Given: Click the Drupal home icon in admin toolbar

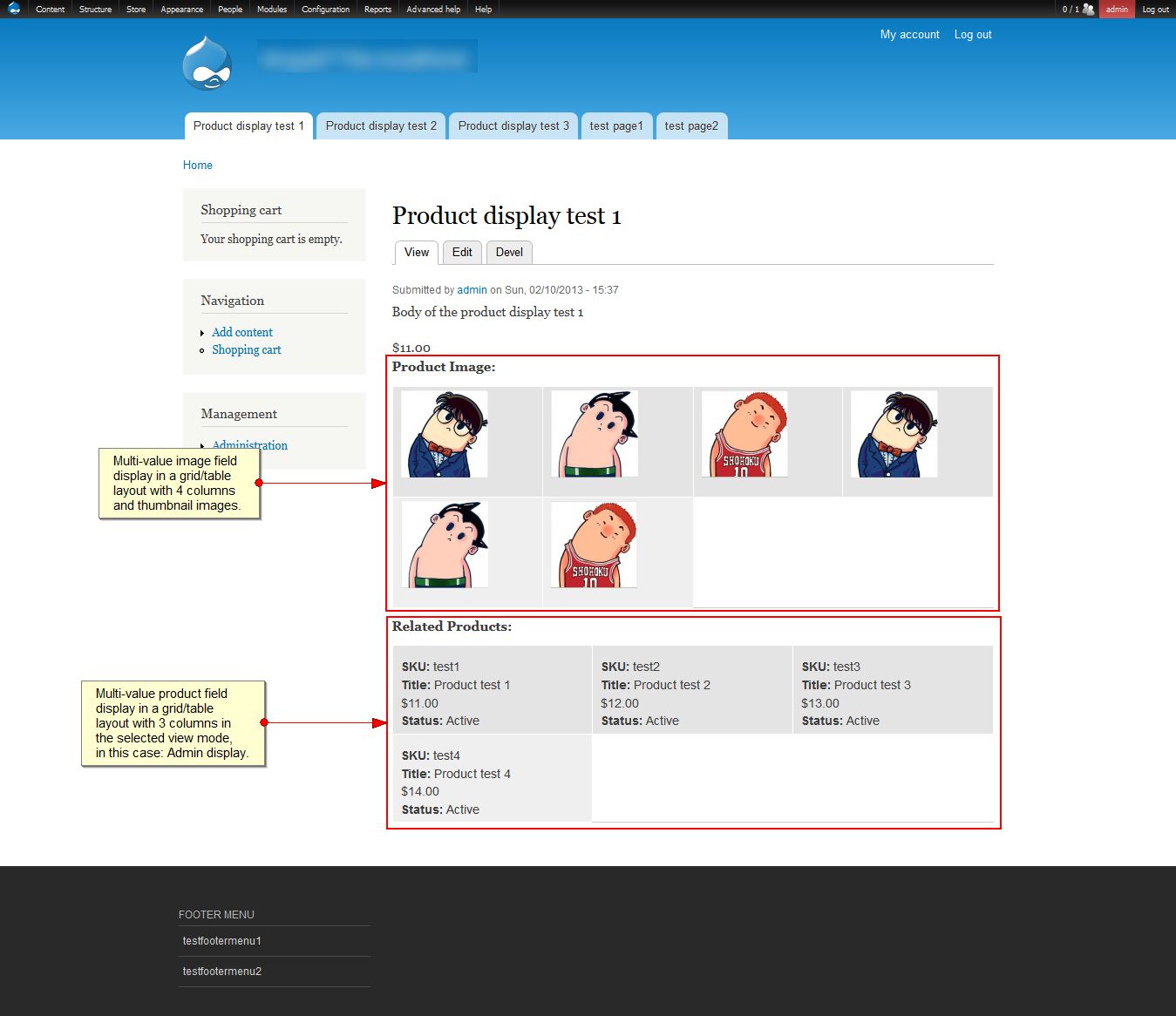Looking at the screenshot, I should [x=13, y=9].
